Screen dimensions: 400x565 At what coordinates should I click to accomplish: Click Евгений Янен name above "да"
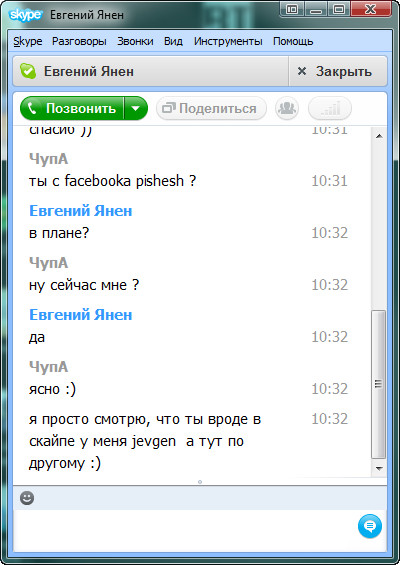[x=81, y=315]
